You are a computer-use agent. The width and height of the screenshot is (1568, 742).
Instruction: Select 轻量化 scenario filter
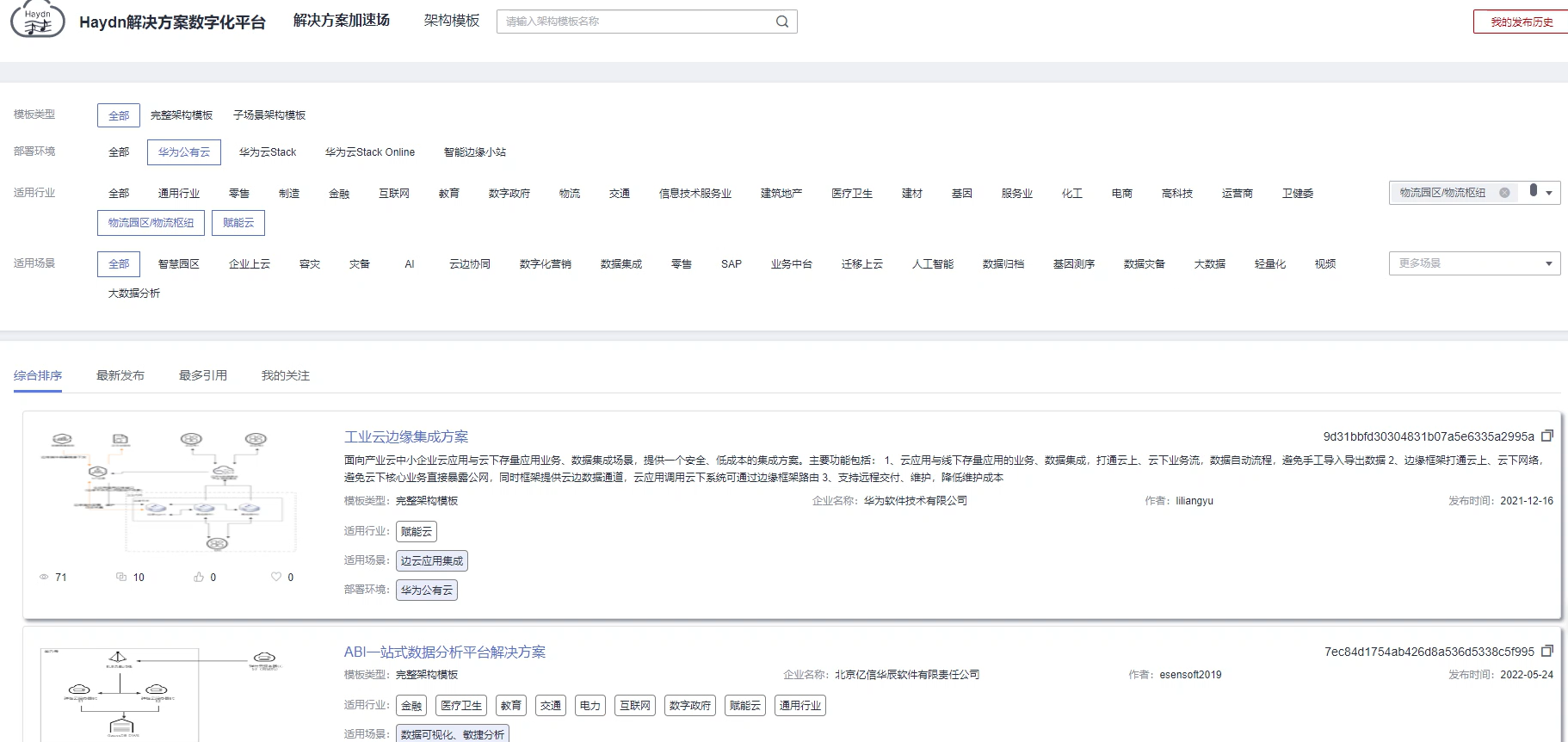(x=1270, y=264)
